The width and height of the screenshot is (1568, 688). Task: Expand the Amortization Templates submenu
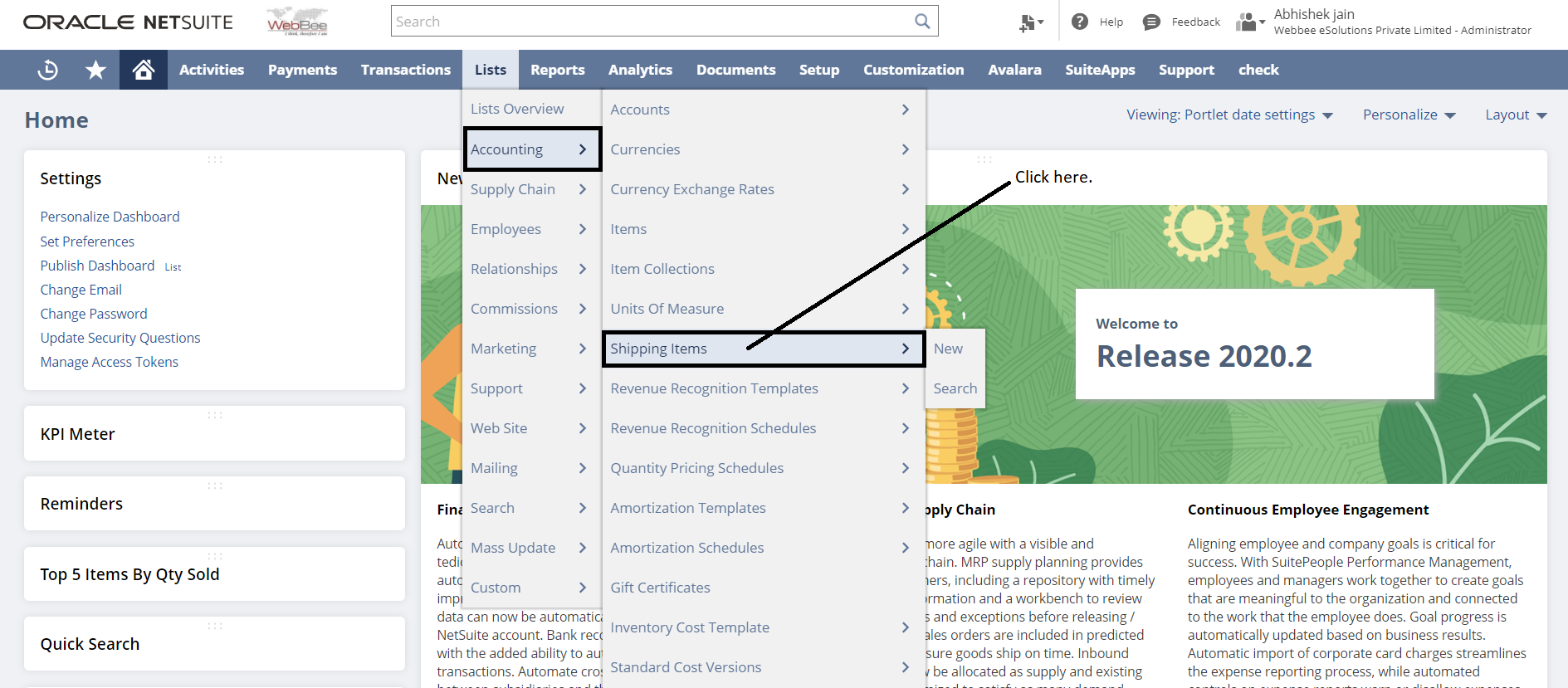[x=764, y=508]
